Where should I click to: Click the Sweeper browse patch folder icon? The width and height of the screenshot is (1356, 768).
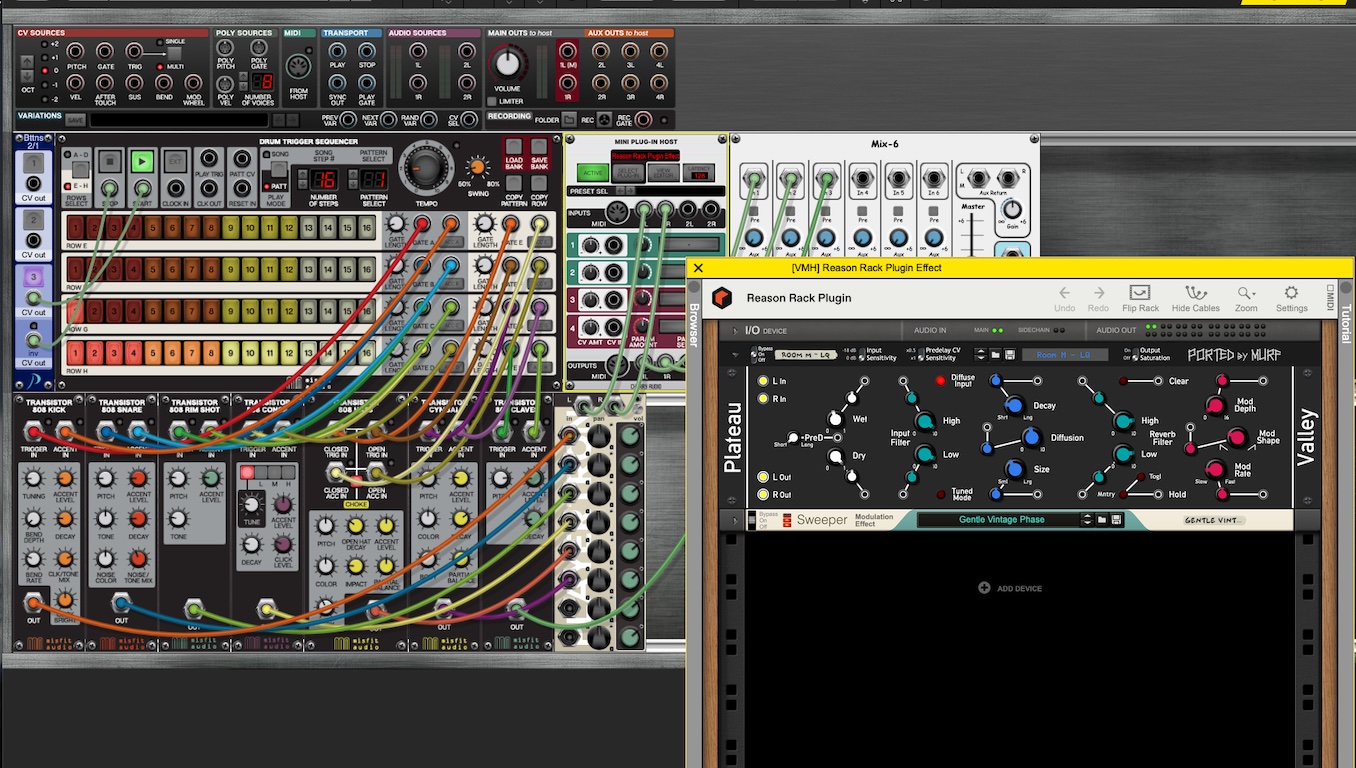click(x=1102, y=520)
